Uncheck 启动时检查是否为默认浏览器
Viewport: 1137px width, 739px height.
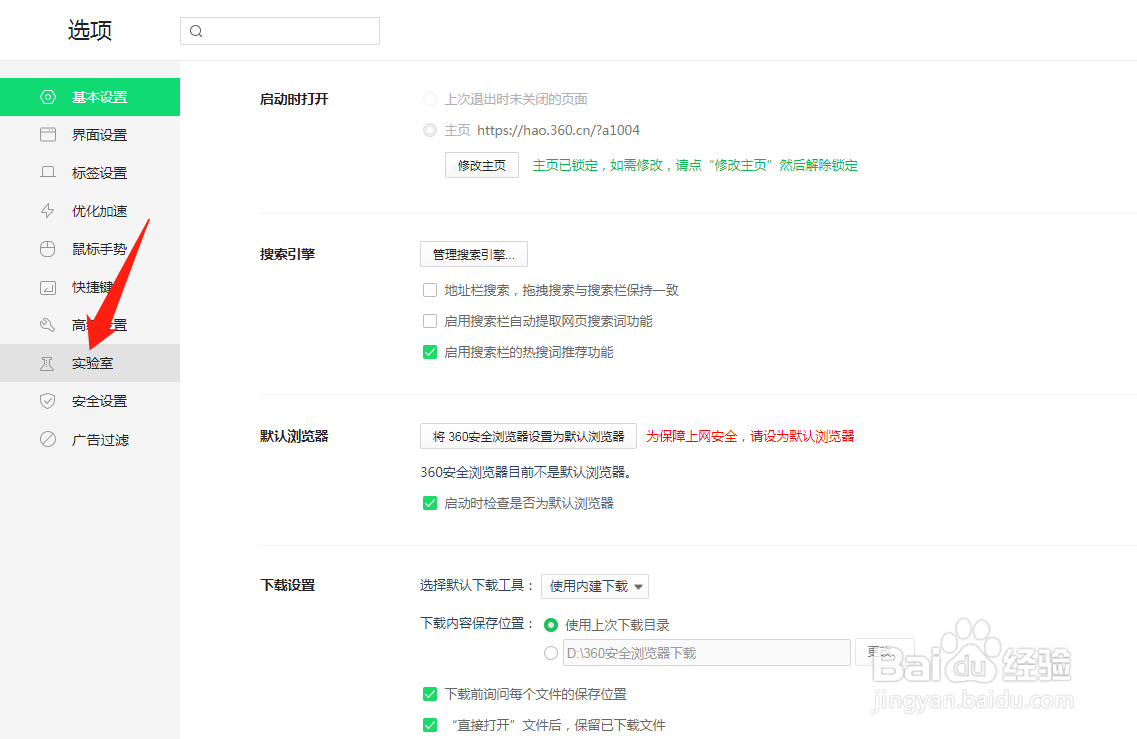tap(430, 503)
